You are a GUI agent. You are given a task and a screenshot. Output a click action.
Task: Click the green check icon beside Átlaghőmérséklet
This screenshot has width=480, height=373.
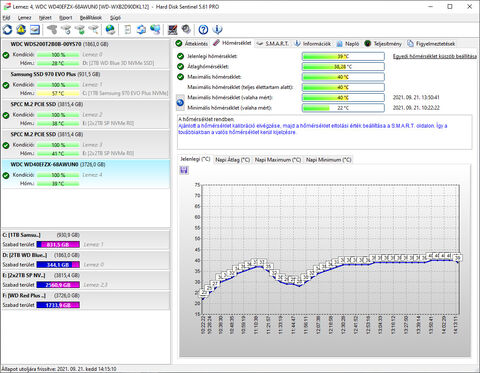tap(180, 67)
